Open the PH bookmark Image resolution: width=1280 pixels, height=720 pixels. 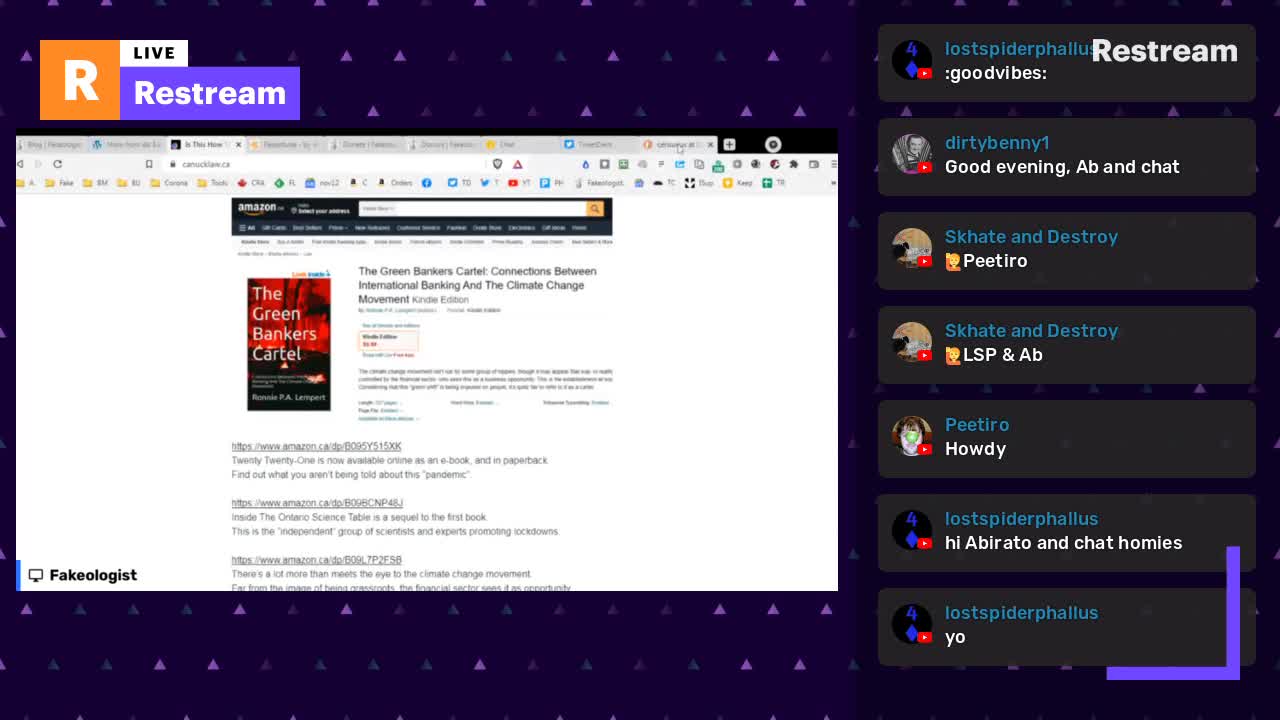coord(551,183)
